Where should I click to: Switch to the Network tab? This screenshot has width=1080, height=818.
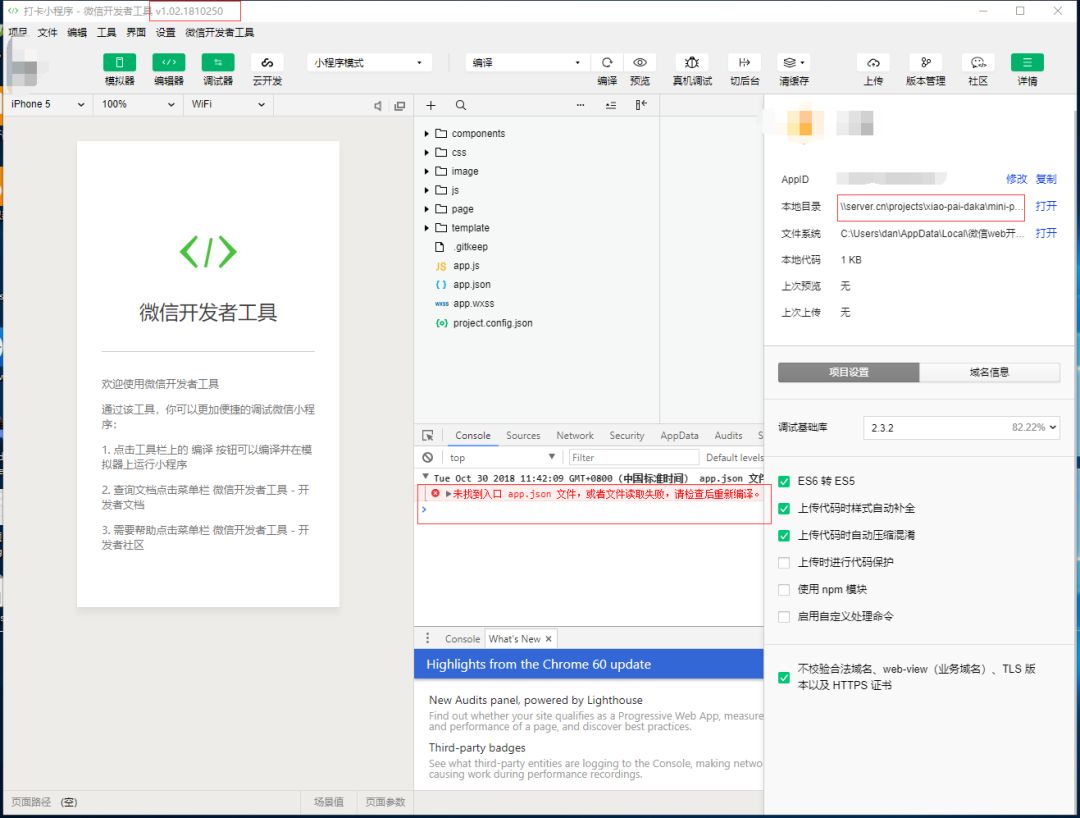pos(574,436)
